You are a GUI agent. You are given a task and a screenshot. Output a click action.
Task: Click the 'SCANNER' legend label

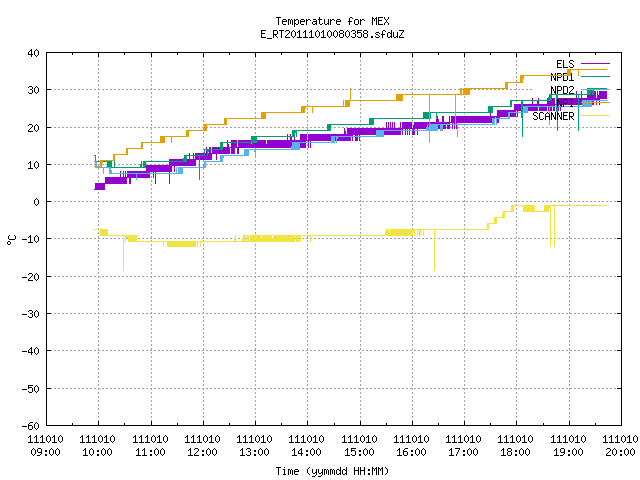click(x=553, y=116)
